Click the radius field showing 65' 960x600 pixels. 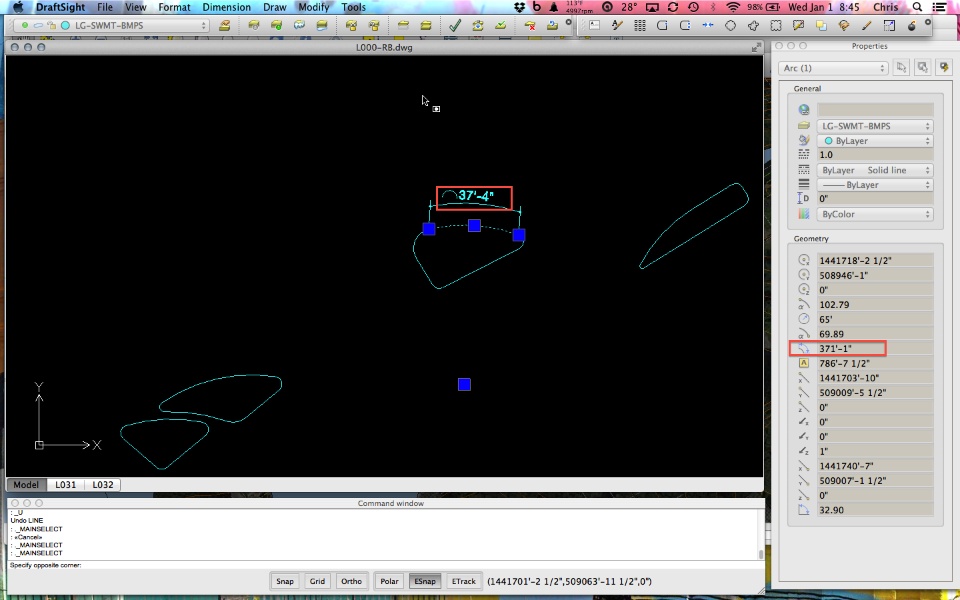875,319
